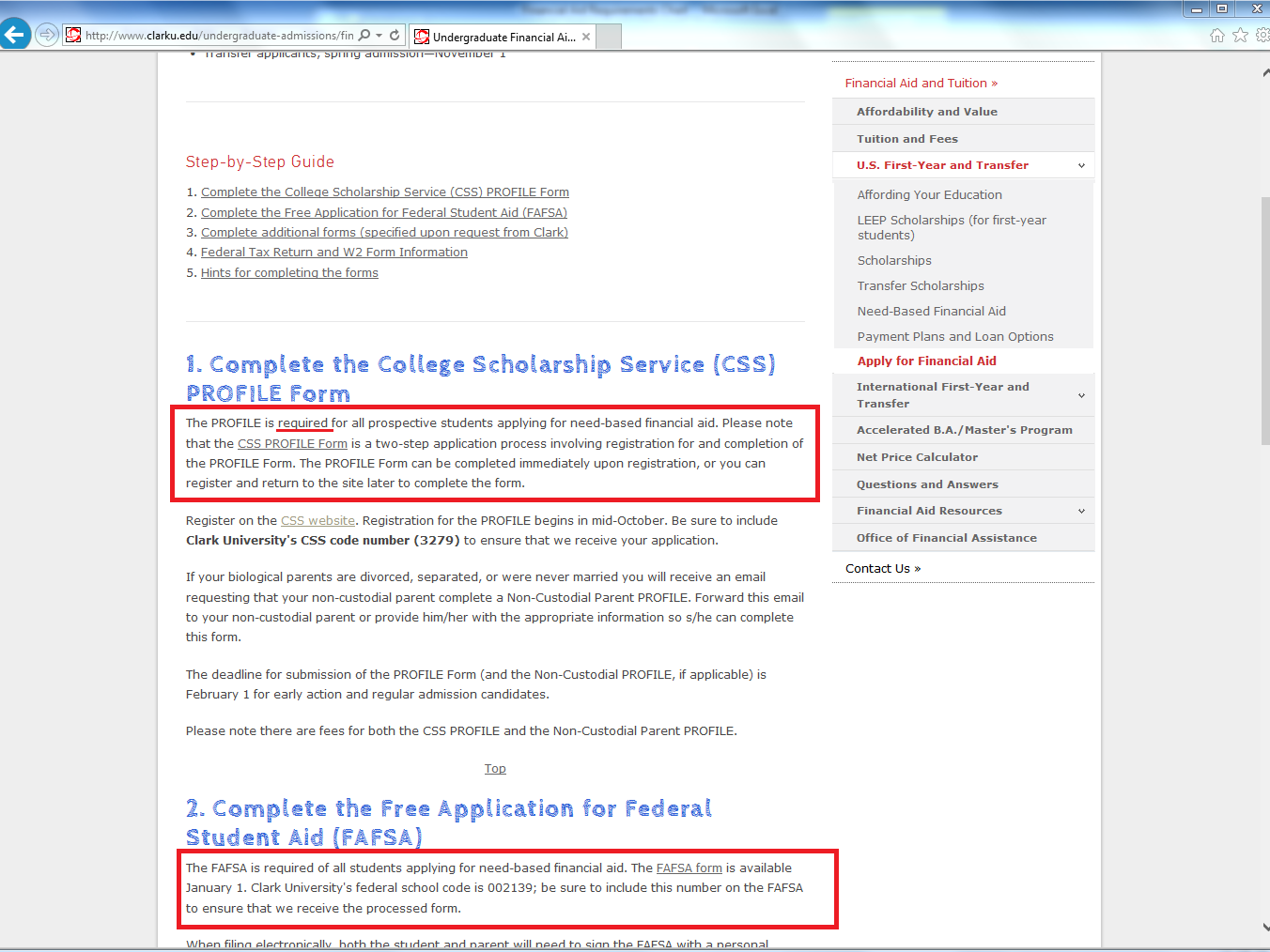This screenshot has width=1270, height=952.
Task: Open Need-Based Financial Aid sidebar item
Action: [931, 311]
